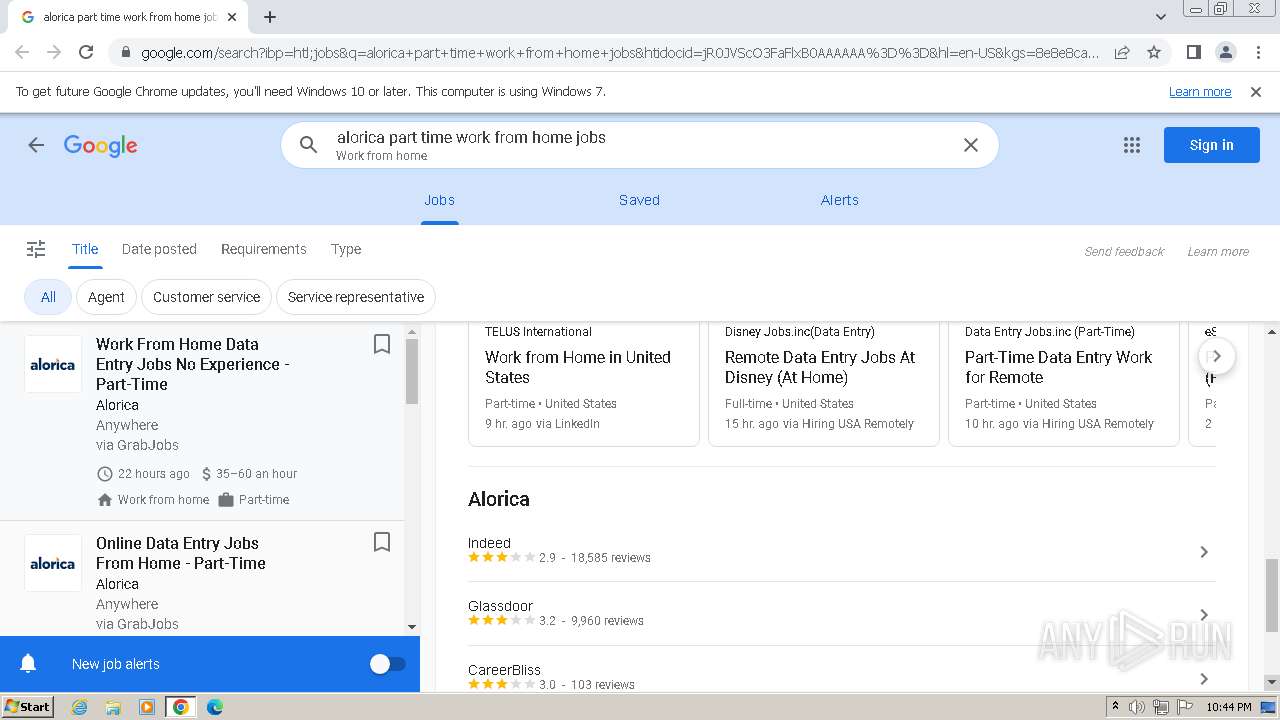Expand CareerBliss reviews row

[841, 676]
